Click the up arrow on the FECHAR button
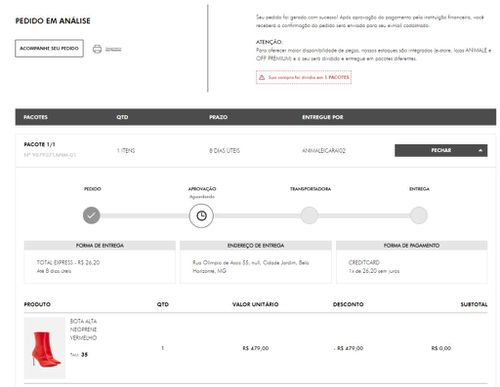500x387 pixels. coord(480,151)
